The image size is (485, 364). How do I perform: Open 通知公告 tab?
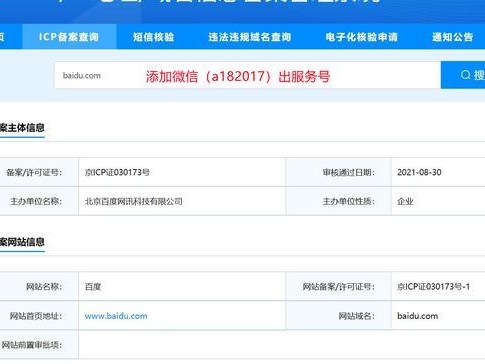tap(452, 37)
